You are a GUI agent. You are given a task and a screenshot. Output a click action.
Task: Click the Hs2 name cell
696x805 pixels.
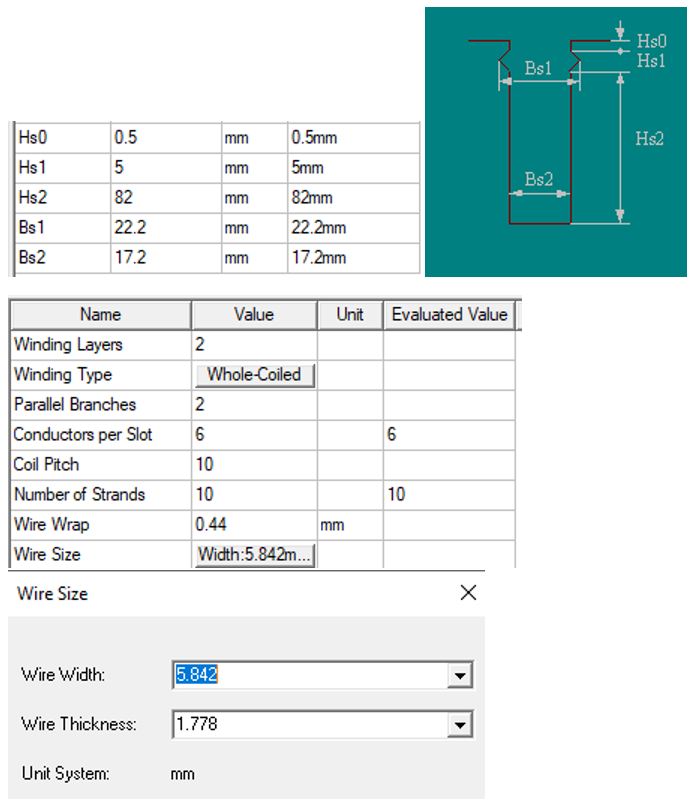pos(63,198)
